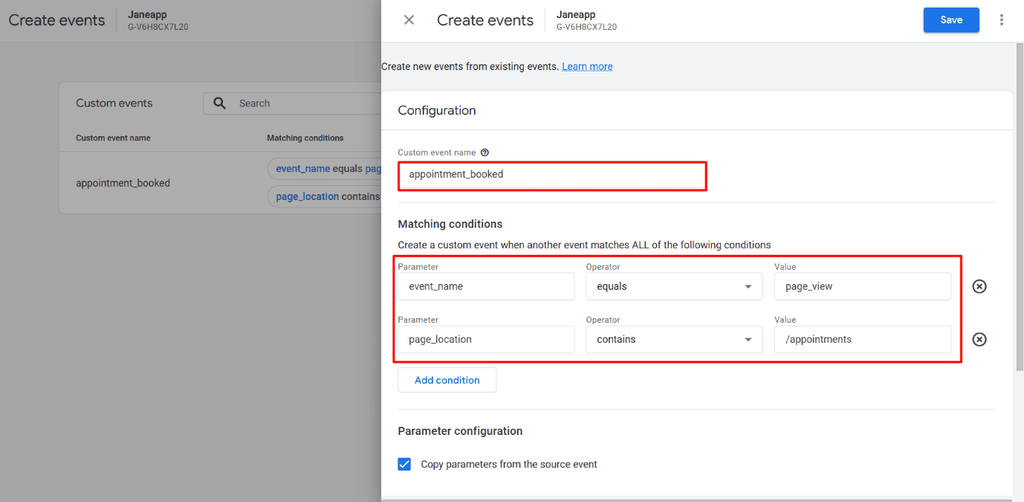
Task: Click the Parameter configuration heading
Action: 460,431
